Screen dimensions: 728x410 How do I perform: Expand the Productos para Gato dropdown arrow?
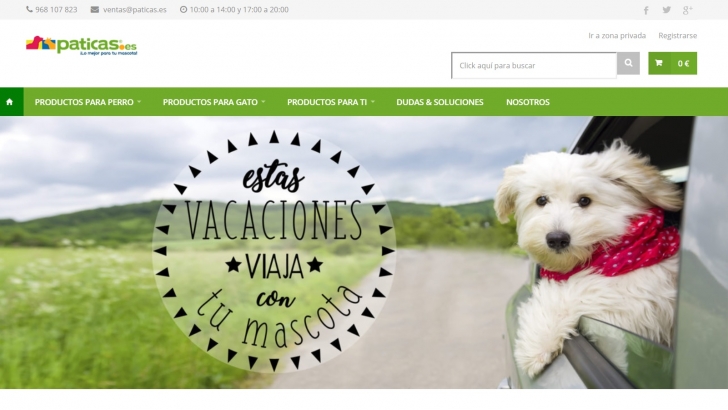263,102
